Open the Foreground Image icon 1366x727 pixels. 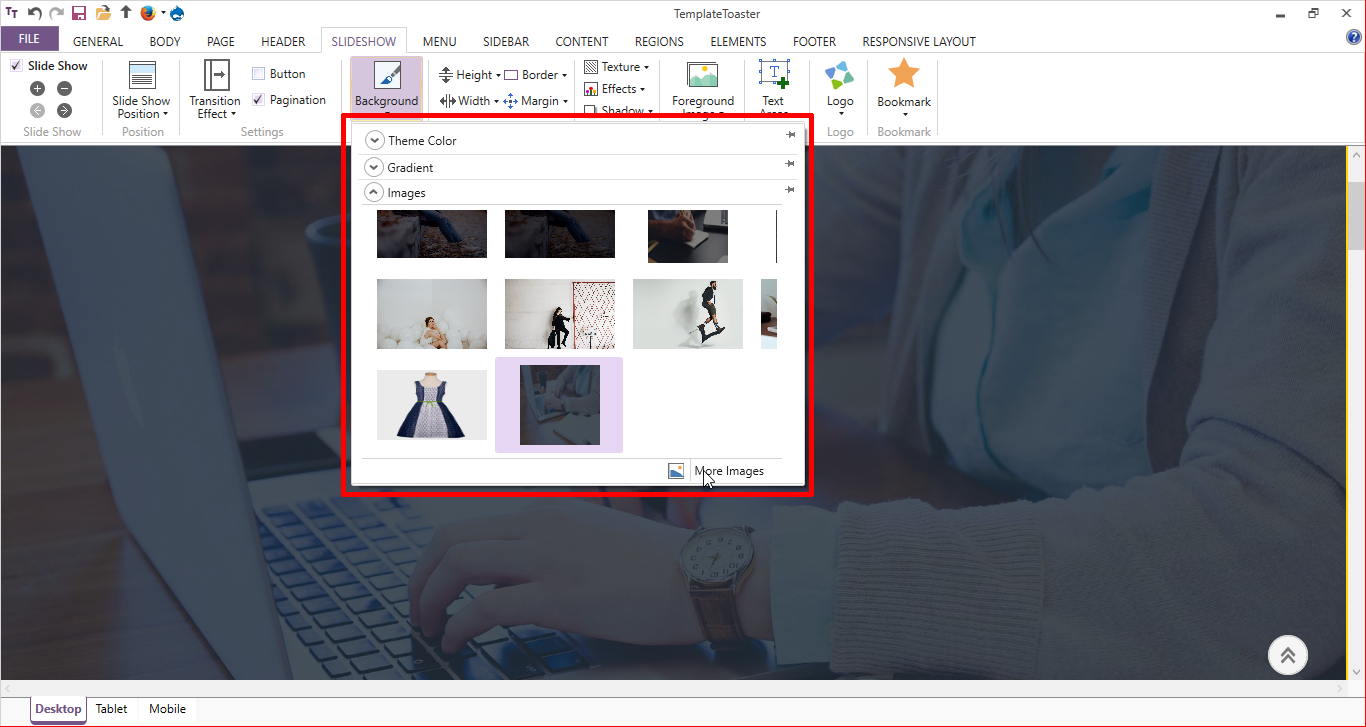(703, 75)
